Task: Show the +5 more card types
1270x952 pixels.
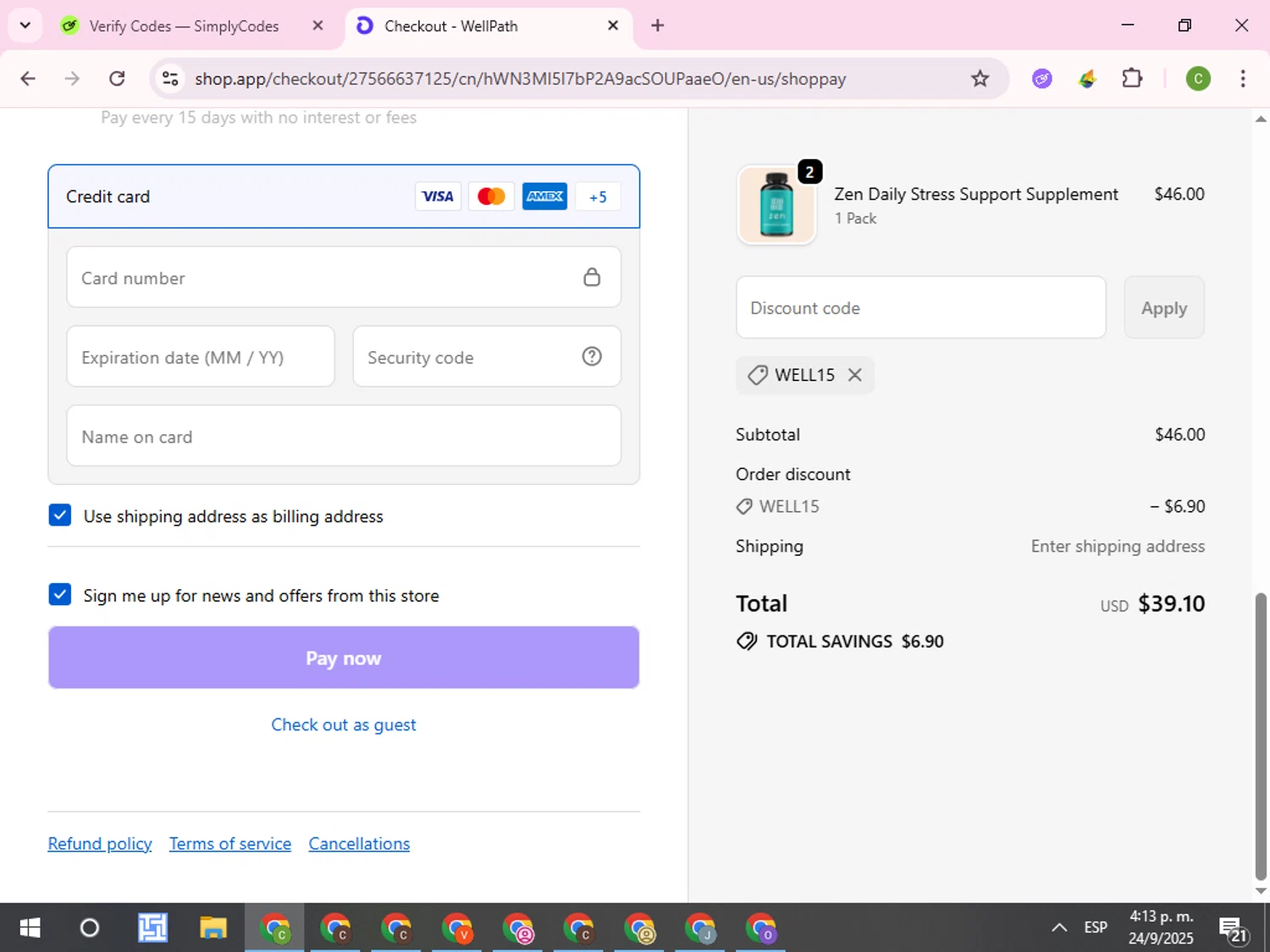Action: click(x=598, y=196)
